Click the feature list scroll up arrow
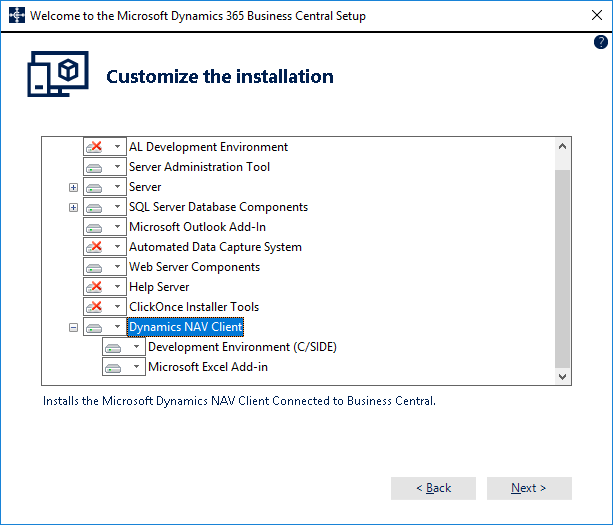Image resolution: width=613 pixels, height=525 pixels. coord(563,147)
